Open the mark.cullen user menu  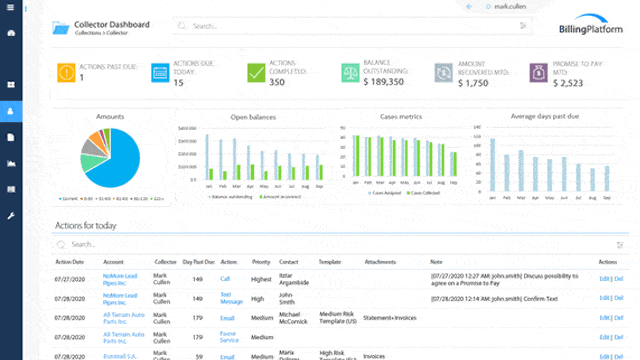click(506, 7)
